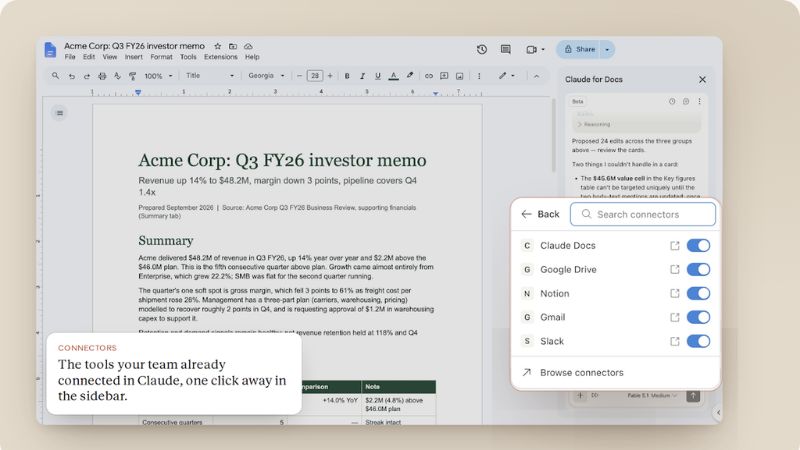800x450 pixels.
Task: Star the Acme Corp investor memo document
Action: (x=217, y=46)
